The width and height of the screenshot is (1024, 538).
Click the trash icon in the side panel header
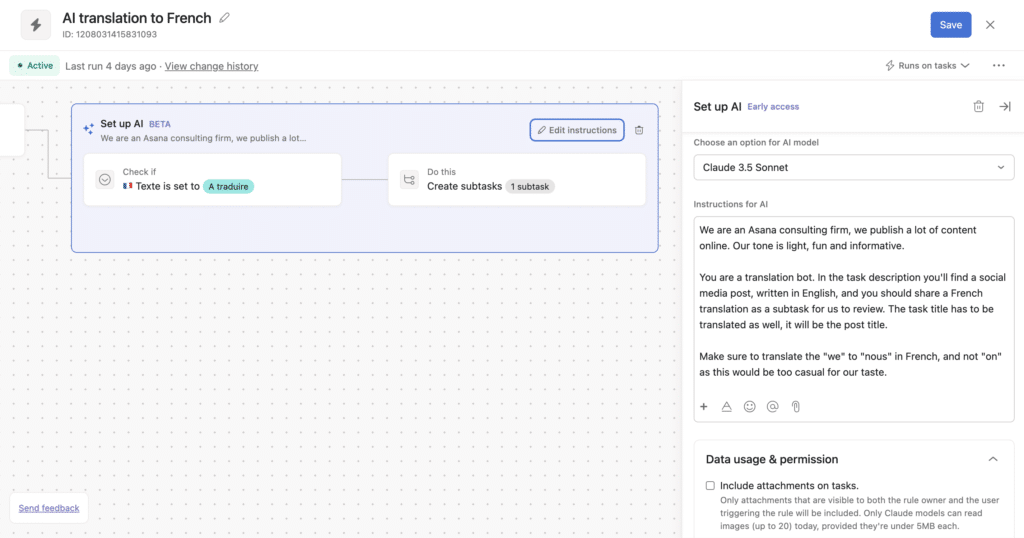point(978,107)
